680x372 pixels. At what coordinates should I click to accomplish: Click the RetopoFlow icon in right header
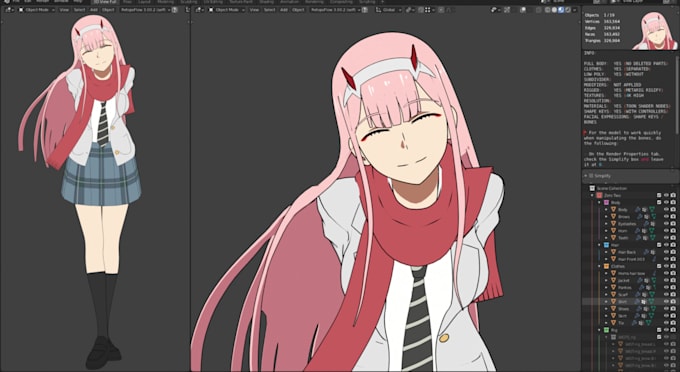coord(365,10)
